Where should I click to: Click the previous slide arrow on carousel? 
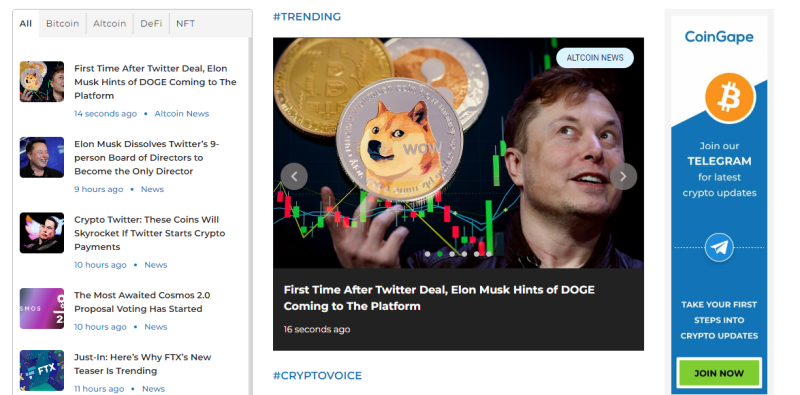[x=294, y=177]
